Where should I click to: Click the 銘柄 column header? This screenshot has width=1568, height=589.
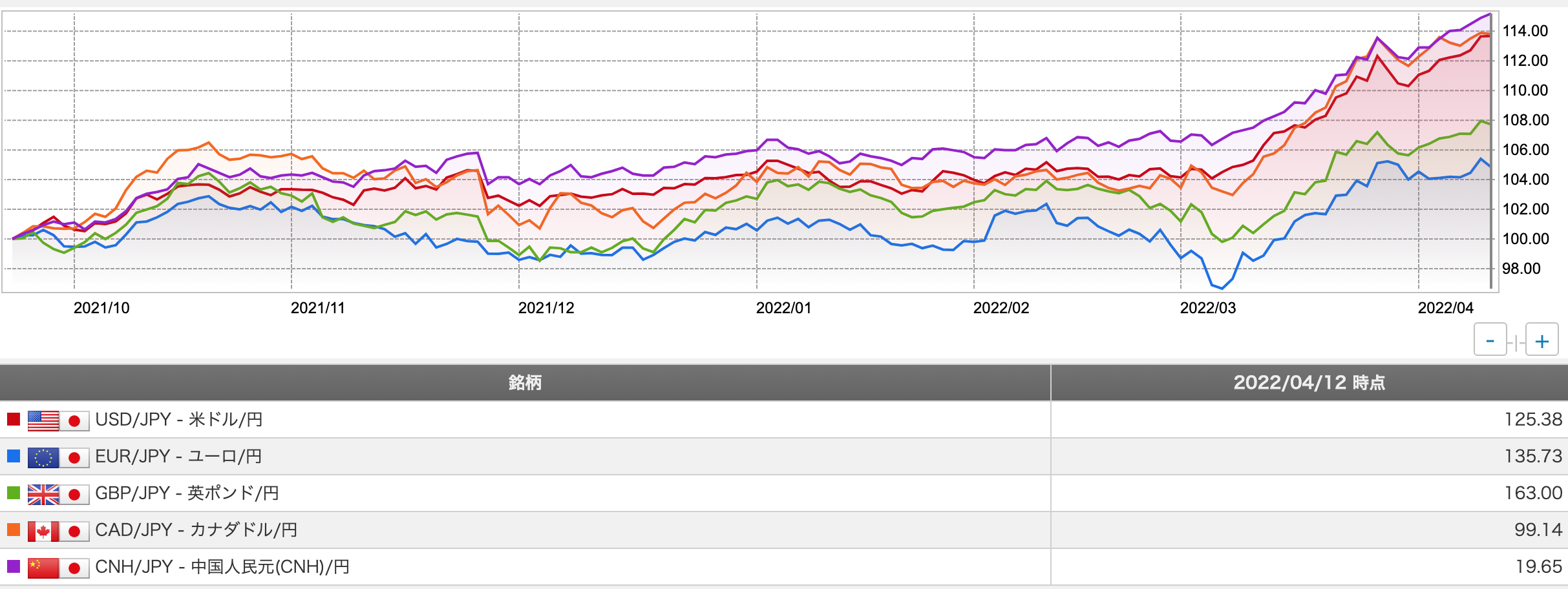point(525,382)
